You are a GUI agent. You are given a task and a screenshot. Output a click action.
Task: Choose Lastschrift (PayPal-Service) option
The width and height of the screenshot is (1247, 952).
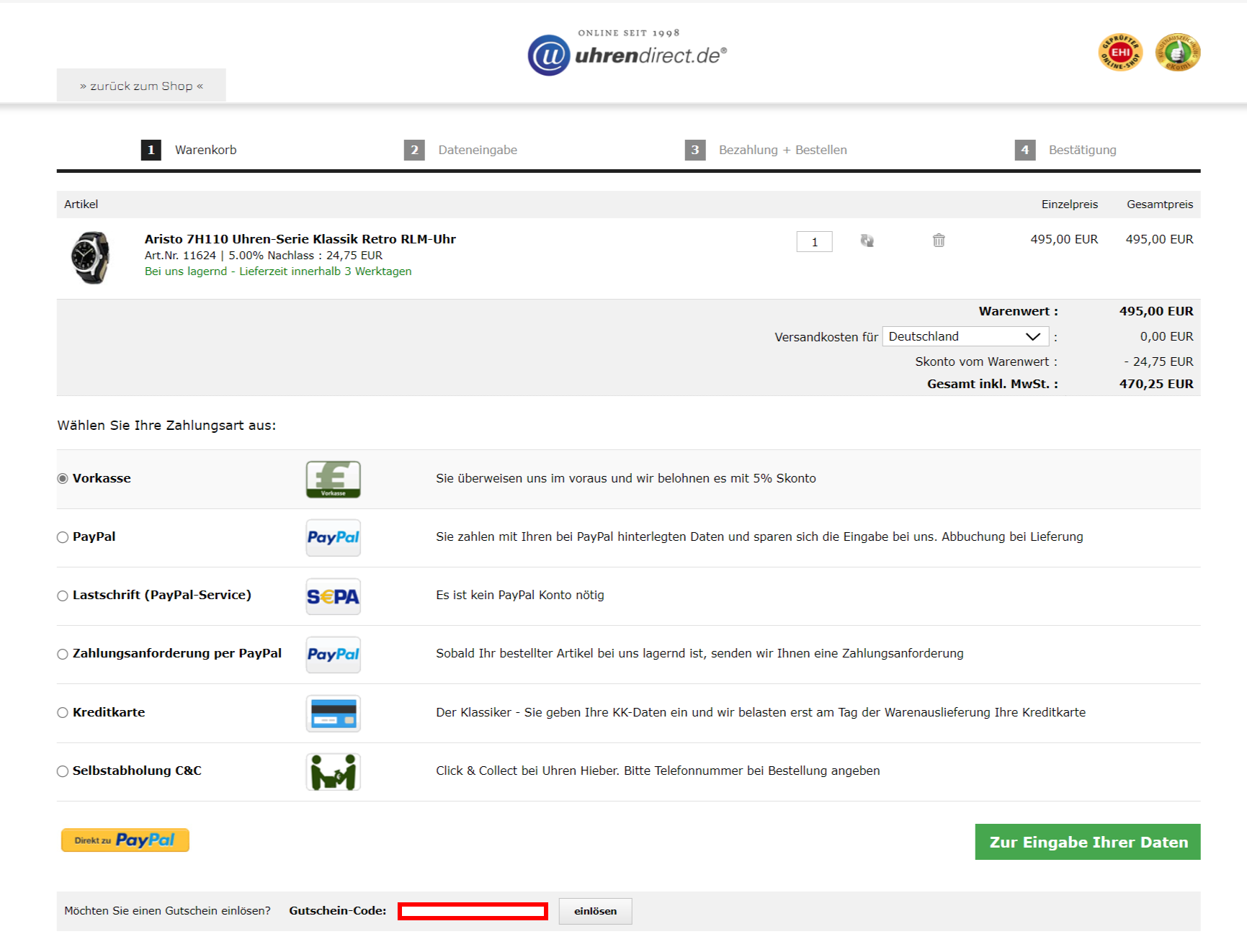coord(63,596)
